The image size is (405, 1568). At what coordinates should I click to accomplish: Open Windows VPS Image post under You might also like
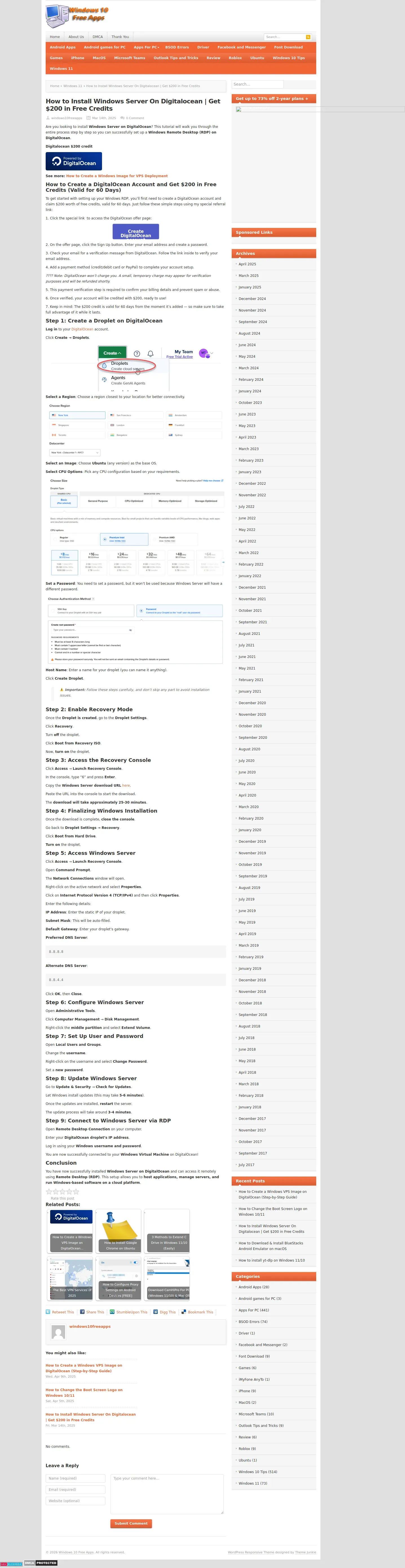coord(84,1368)
